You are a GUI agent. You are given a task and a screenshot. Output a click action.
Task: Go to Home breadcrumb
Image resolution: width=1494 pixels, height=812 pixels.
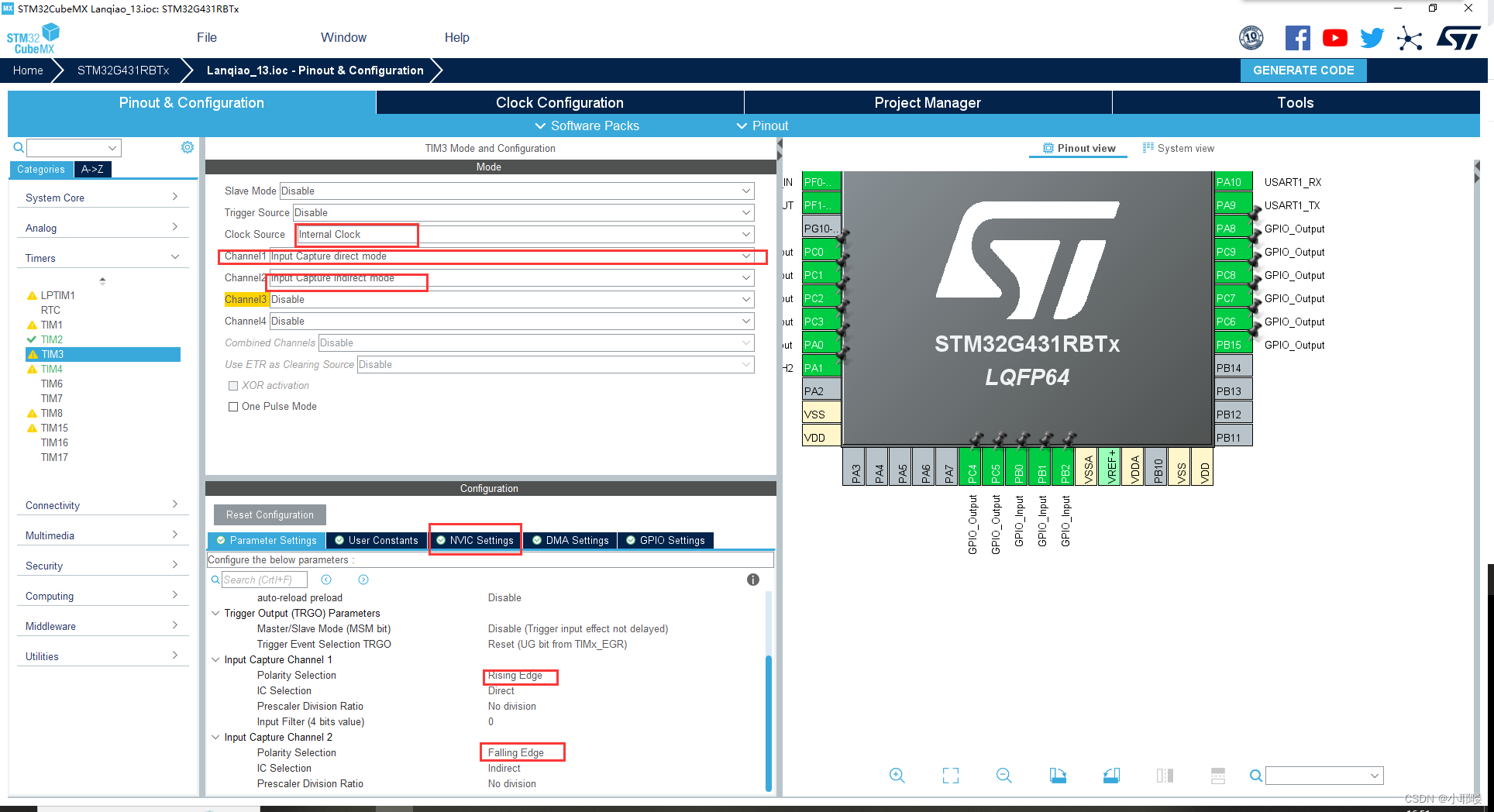(x=28, y=71)
